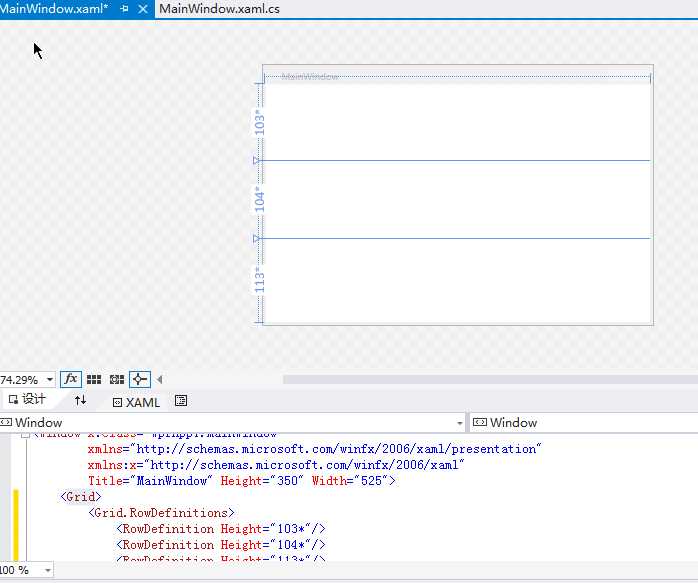Select the MainWindow.xaml* tab
698x583 pixels.
pyautogui.click(x=53, y=9)
